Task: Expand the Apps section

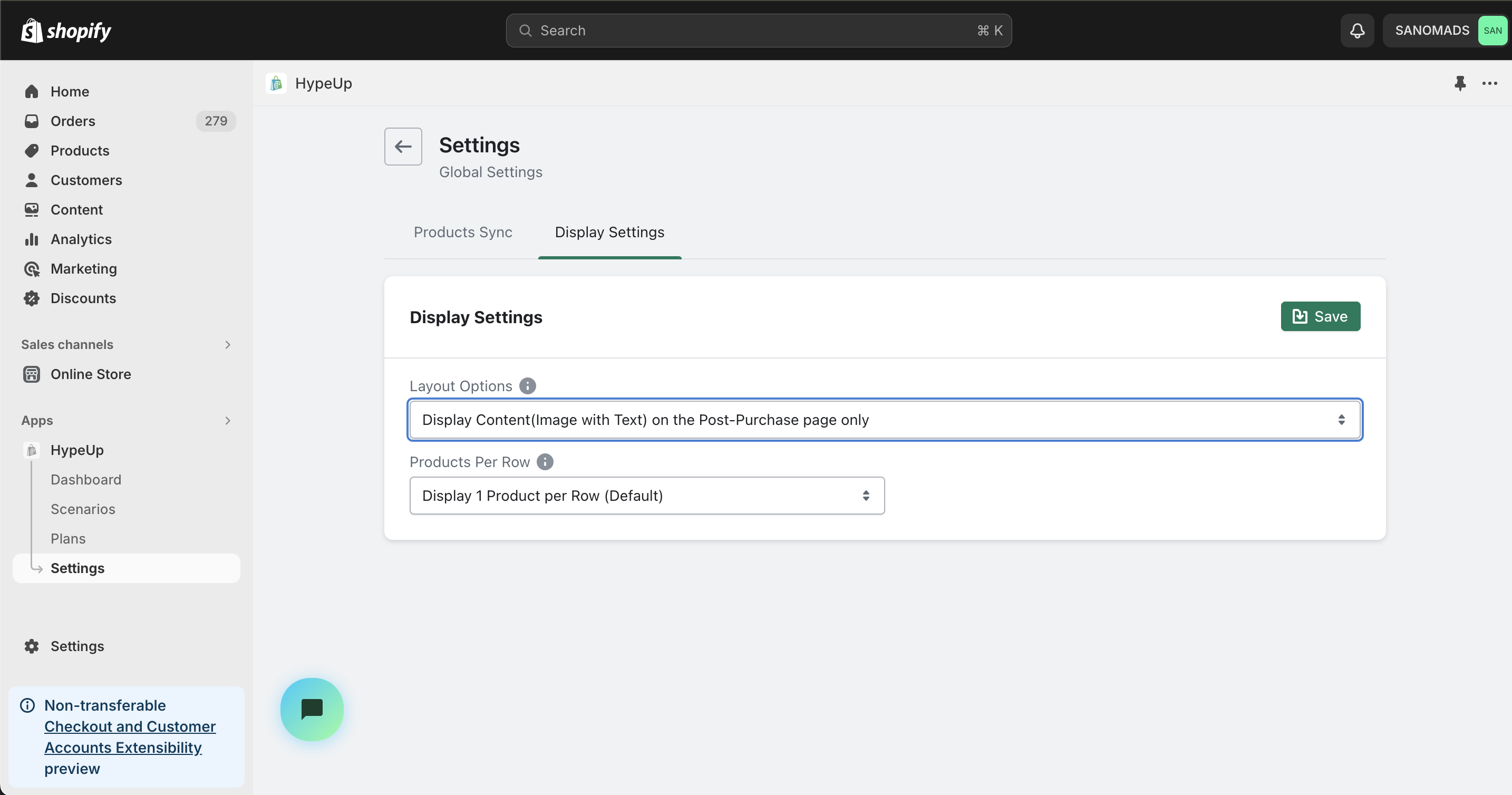Action: point(228,420)
